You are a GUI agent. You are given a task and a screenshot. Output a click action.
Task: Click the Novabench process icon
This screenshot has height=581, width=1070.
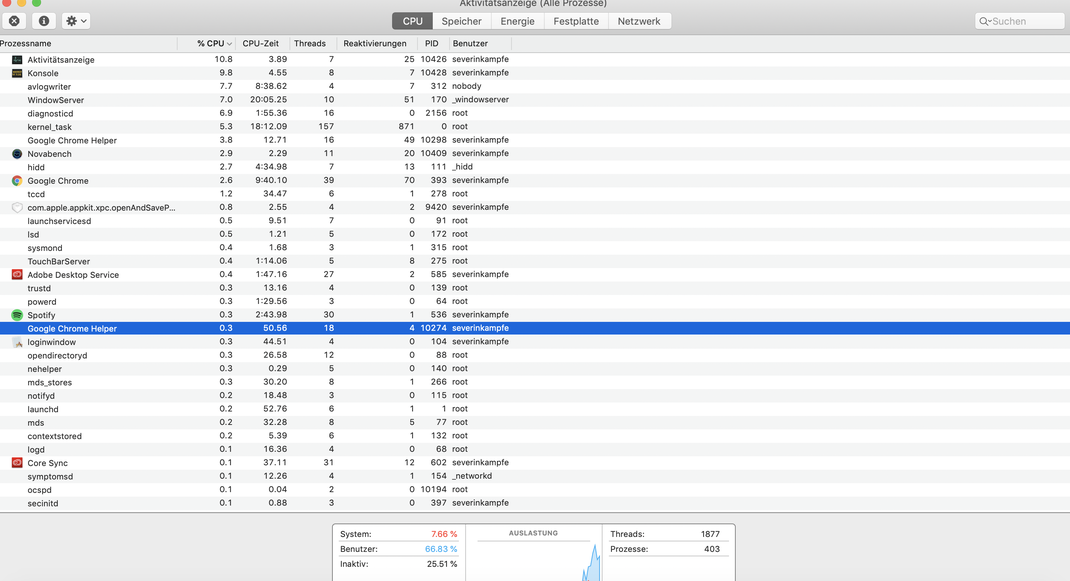[x=17, y=154]
